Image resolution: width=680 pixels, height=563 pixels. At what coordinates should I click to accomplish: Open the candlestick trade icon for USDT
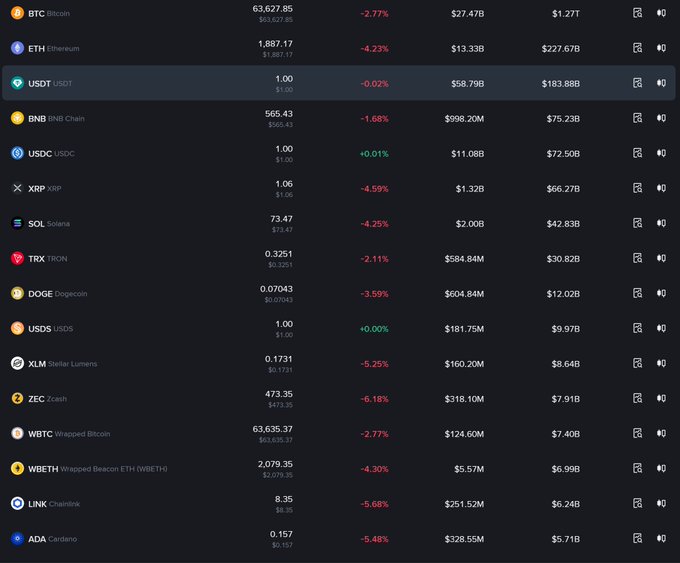point(661,83)
